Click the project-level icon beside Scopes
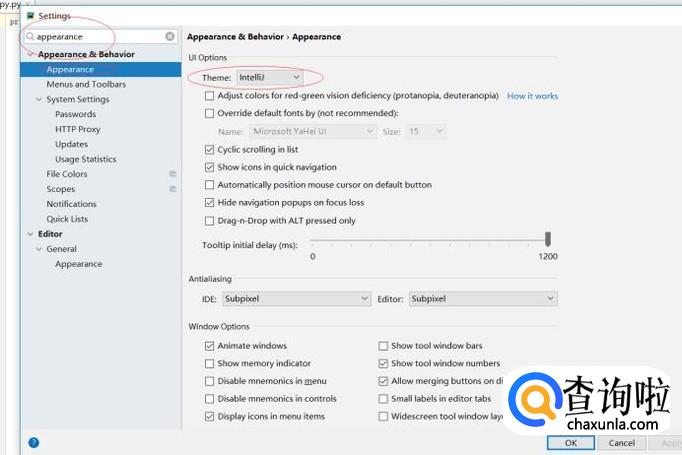This screenshot has width=682, height=455. pyautogui.click(x=173, y=189)
